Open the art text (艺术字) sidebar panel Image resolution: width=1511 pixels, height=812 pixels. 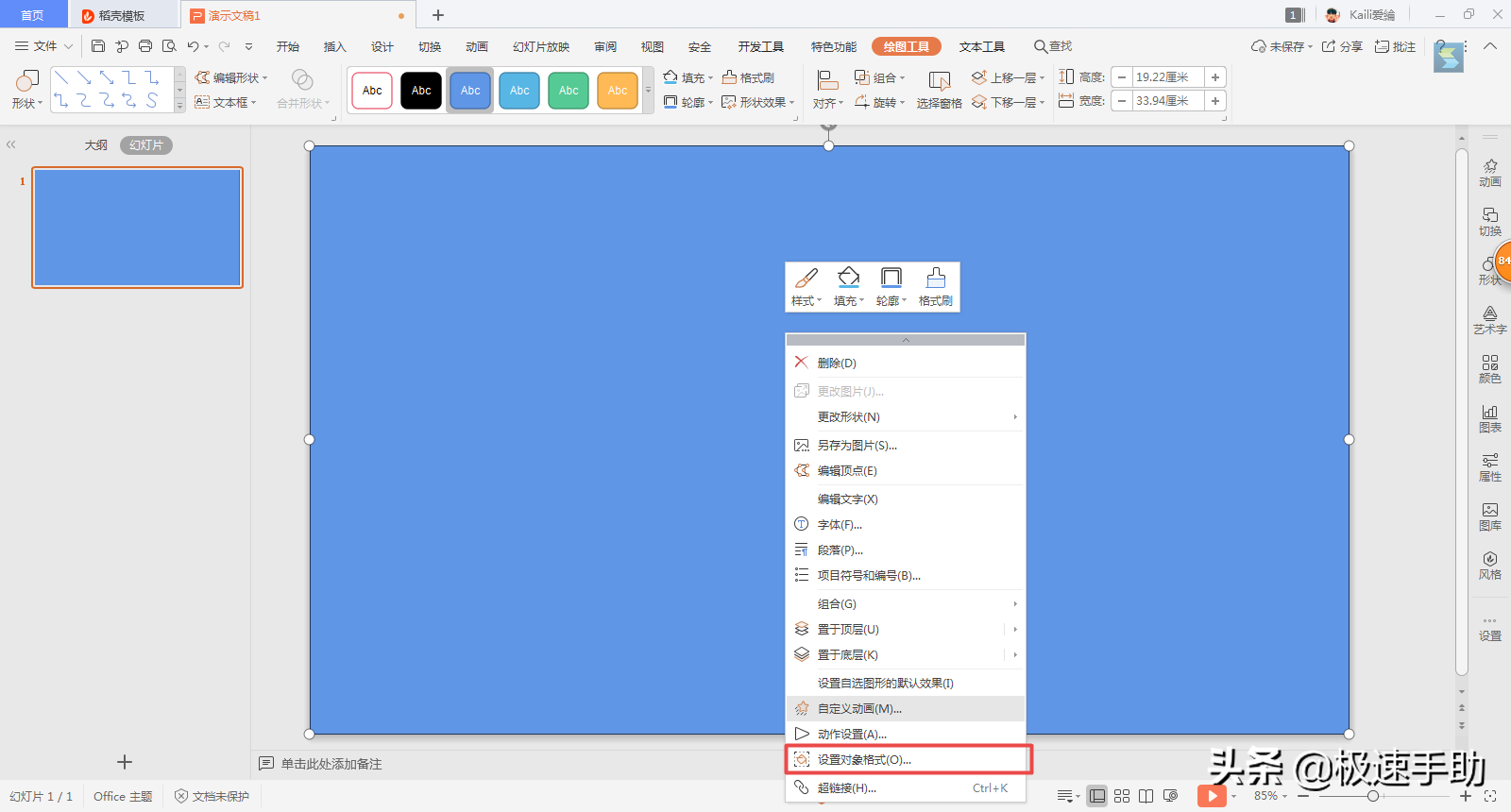1489,320
